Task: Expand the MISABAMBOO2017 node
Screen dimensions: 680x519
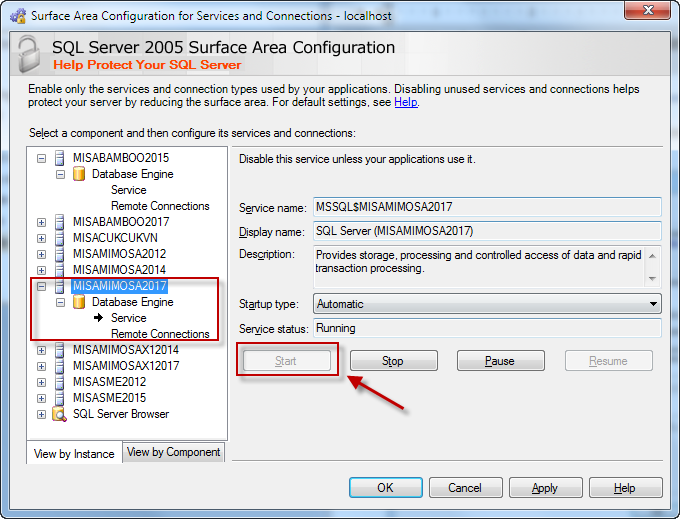Action: (x=41, y=222)
